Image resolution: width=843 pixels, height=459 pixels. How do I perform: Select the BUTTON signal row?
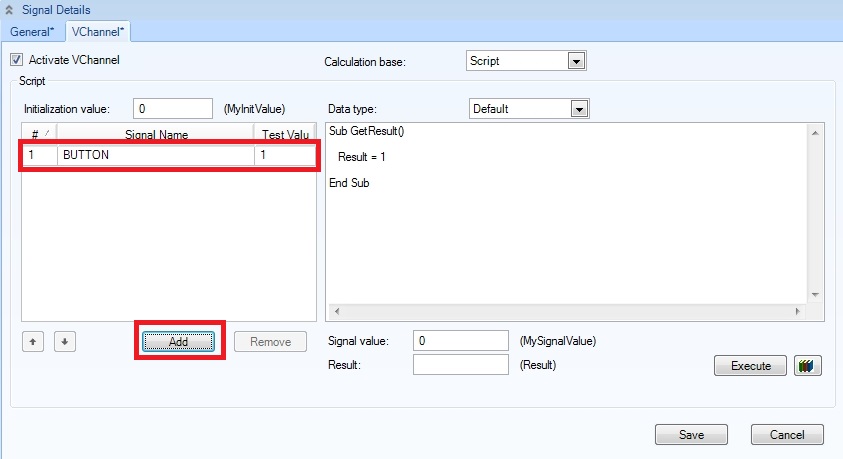(155, 156)
